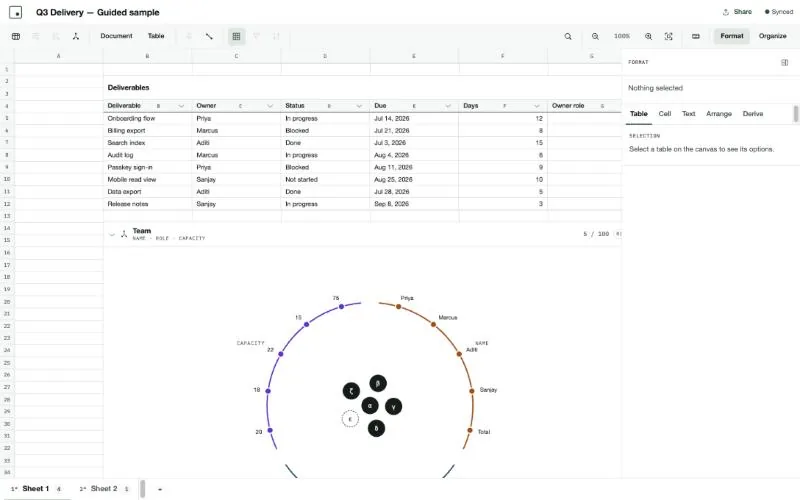Click the Onboarding flow cell
800x500 pixels.
(x=148, y=118)
